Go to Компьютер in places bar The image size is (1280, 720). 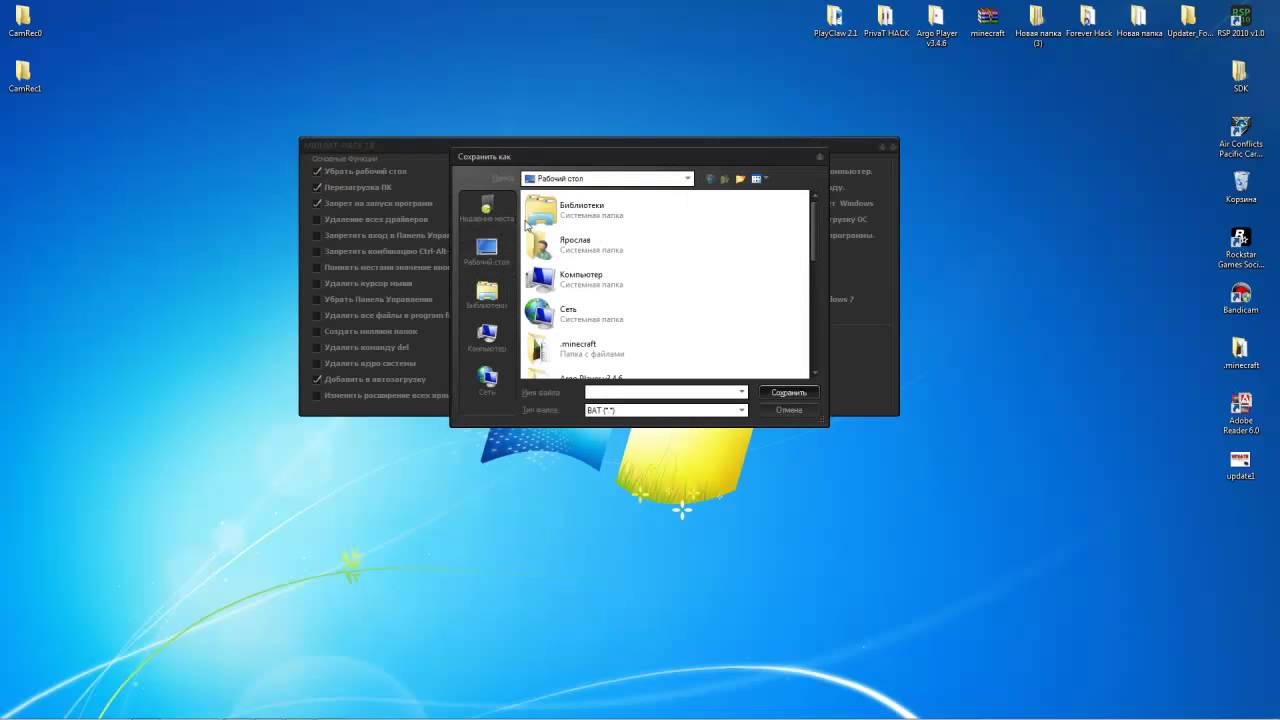[487, 339]
